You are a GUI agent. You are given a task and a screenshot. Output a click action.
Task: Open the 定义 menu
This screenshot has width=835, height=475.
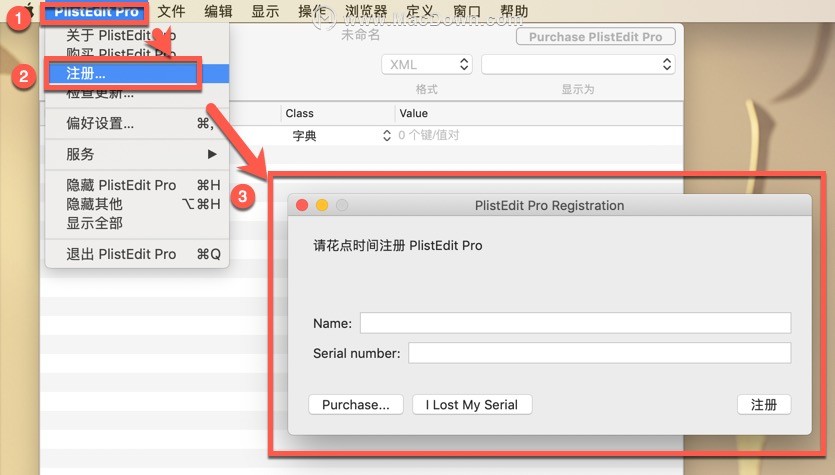pyautogui.click(x=421, y=11)
